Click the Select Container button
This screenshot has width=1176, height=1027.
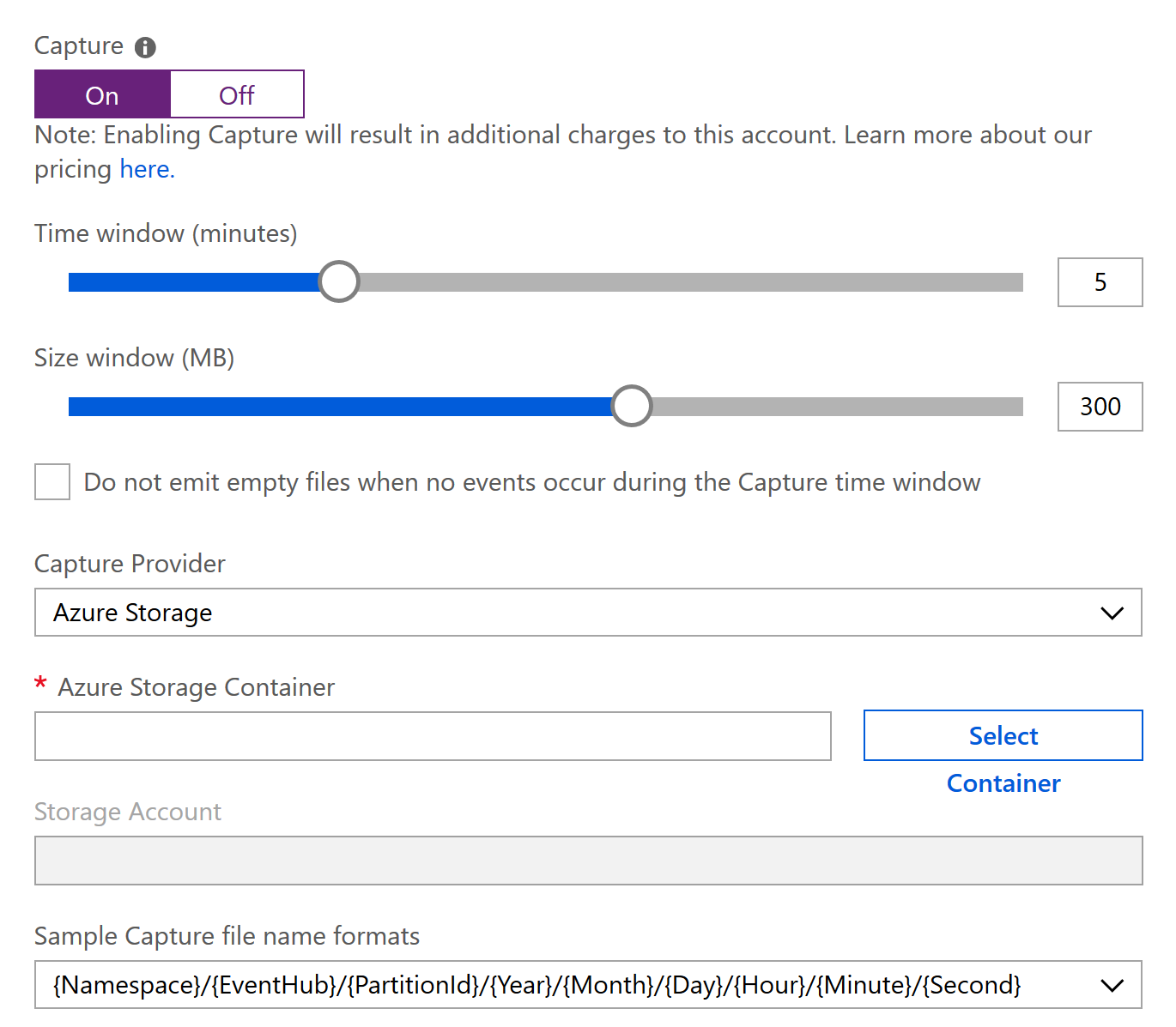click(x=1003, y=735)
